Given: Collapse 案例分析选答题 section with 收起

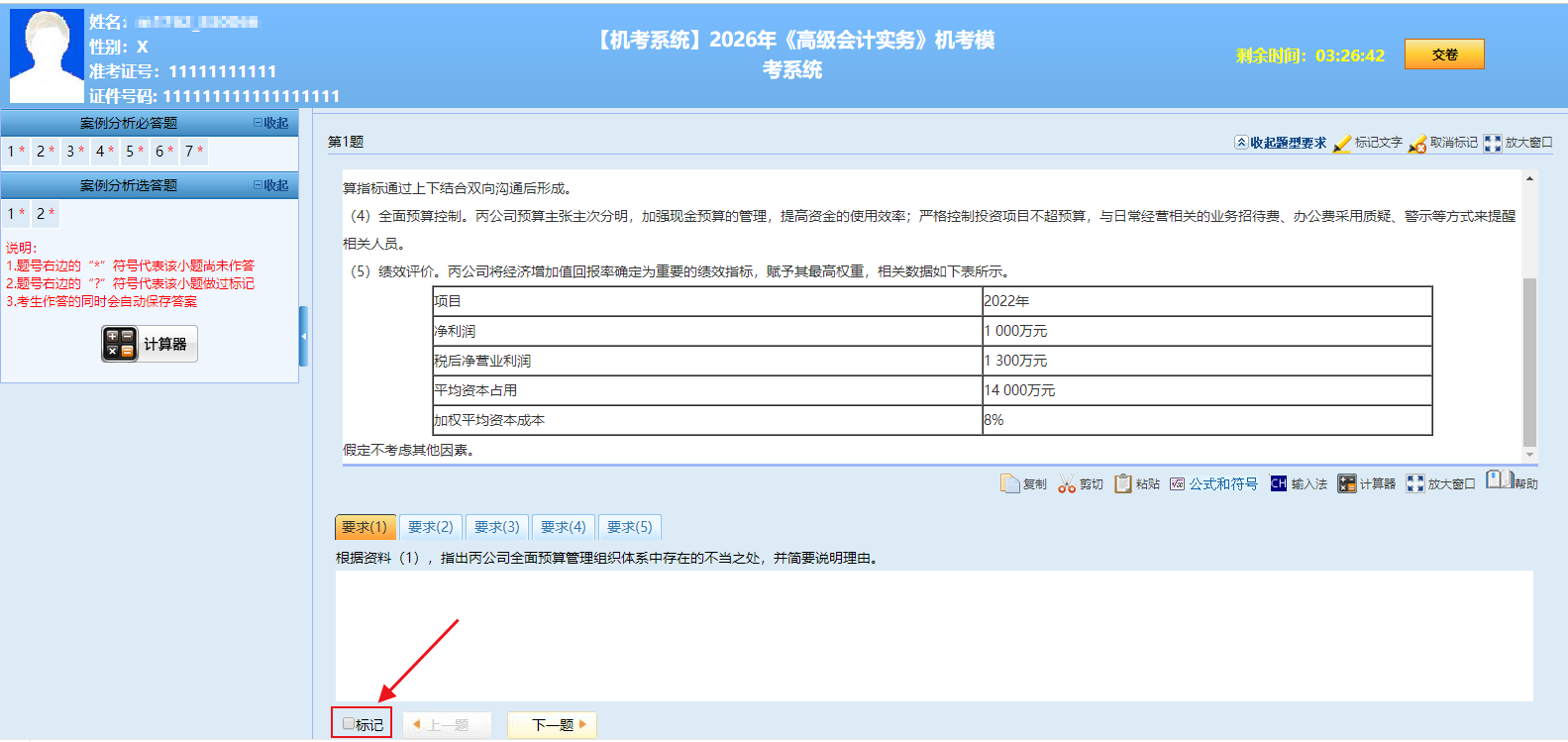Looking at the screenshot, I should coord(271,185).
